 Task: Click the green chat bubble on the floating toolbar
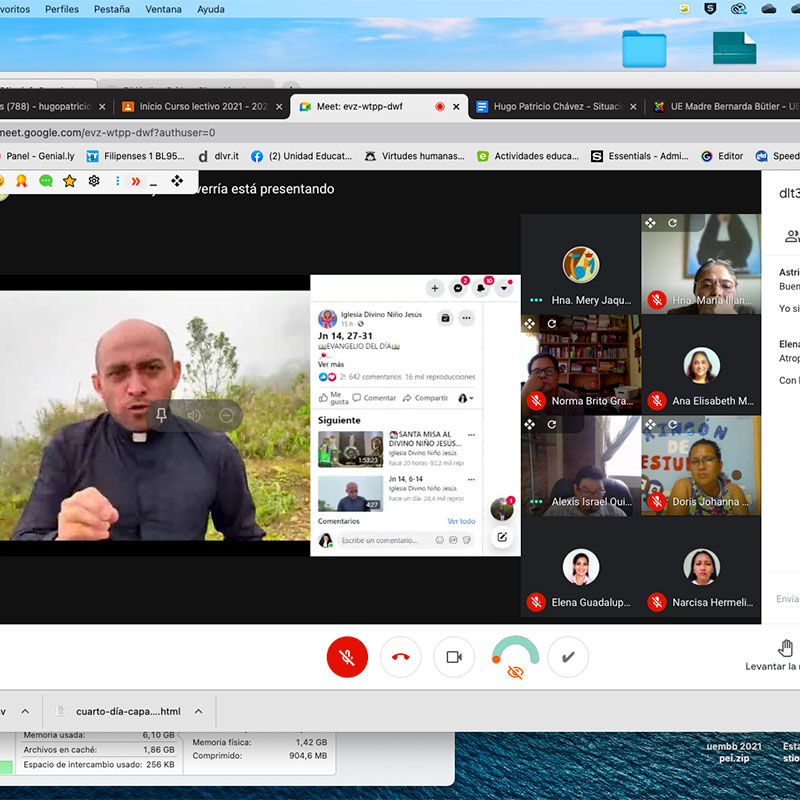46,181
